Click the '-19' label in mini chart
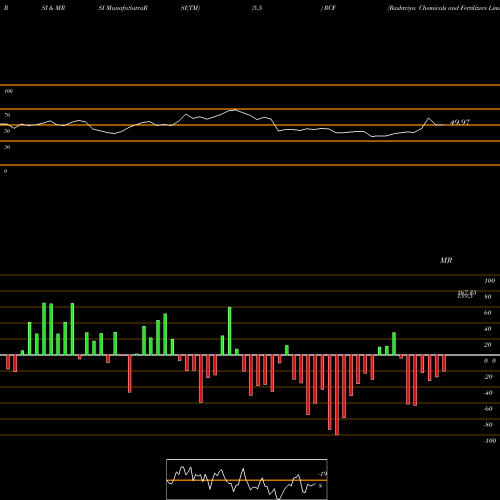 coord(322,474)
